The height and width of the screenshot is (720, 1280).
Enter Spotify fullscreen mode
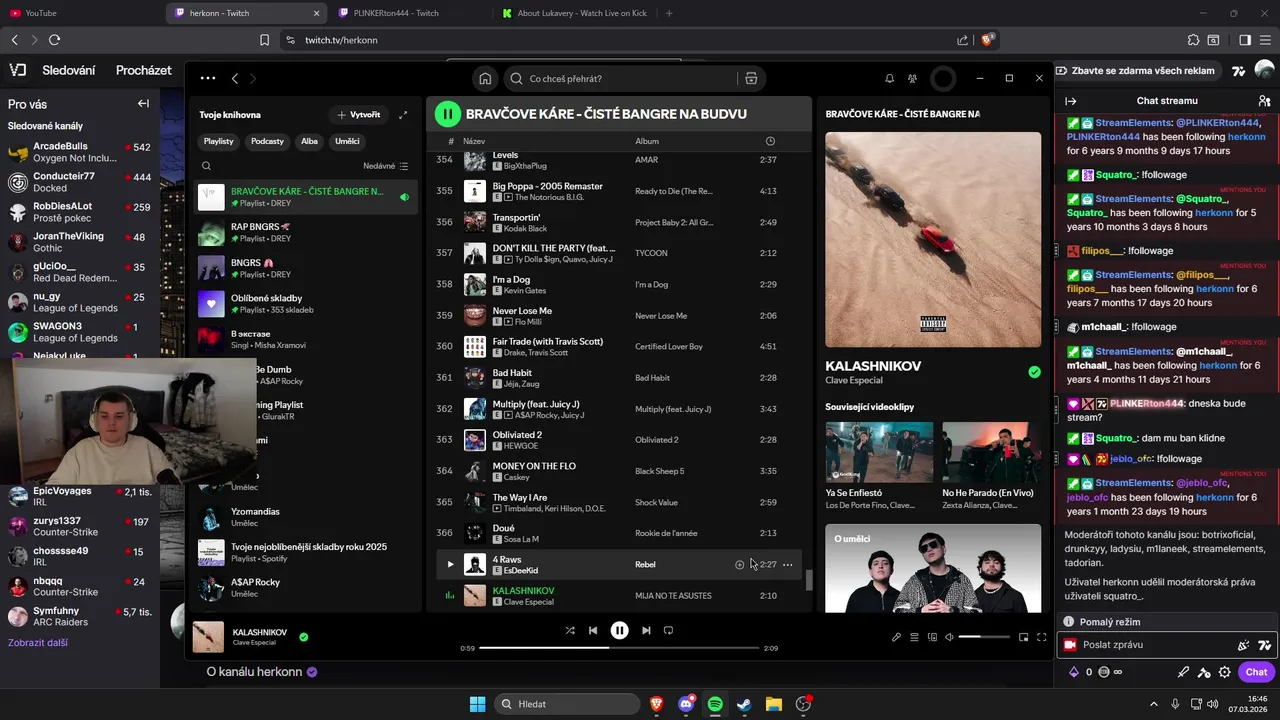pos(1041,637)
